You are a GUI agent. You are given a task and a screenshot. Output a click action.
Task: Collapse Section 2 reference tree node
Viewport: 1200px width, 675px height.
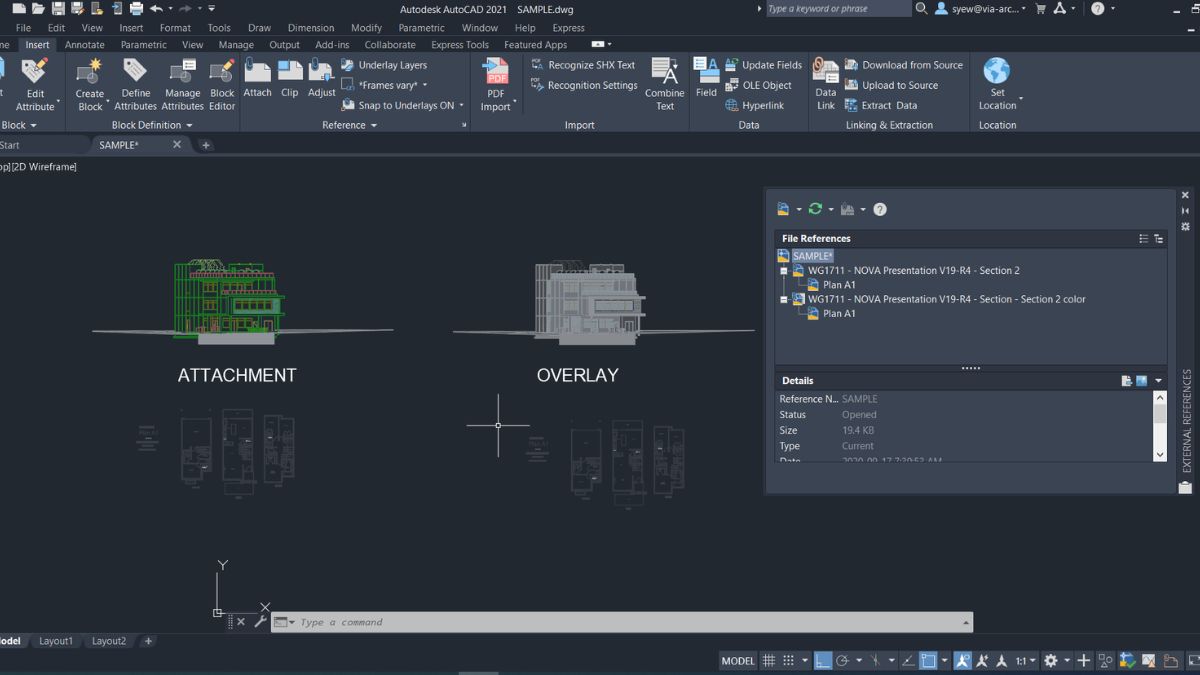[x=784, y=271]
